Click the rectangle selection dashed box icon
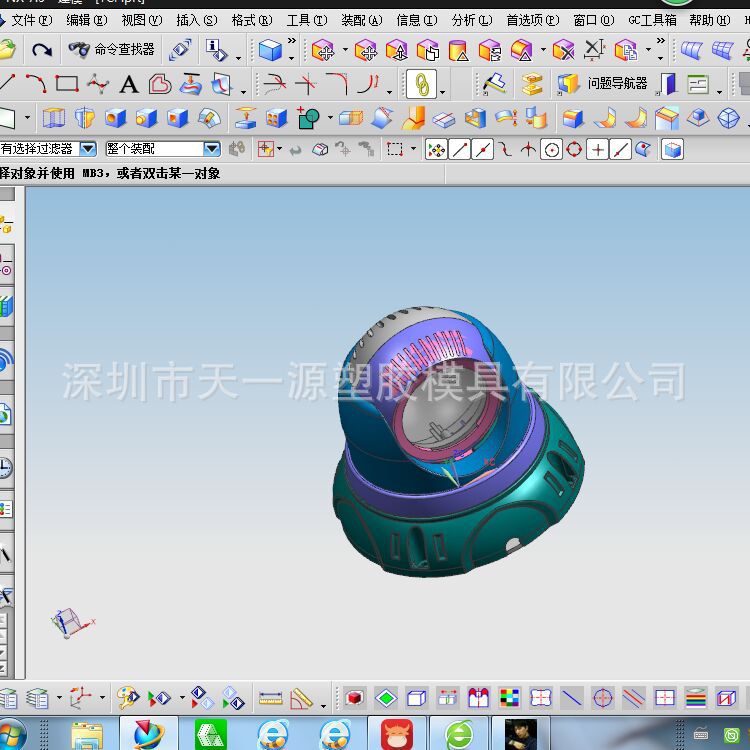Screen dimensions: 750x750 tap(395, 150)
